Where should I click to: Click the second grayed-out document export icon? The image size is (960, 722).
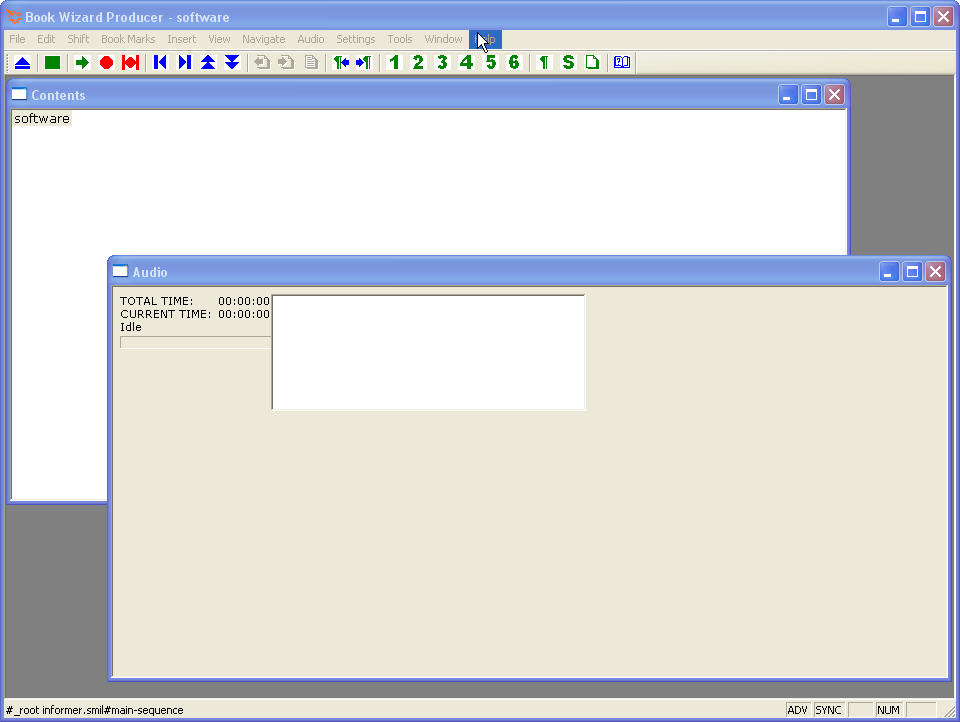coord(286,62)
